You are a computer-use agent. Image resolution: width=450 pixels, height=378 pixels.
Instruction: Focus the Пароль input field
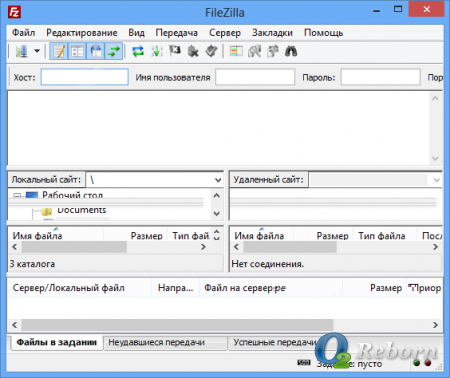pos(380,77)
